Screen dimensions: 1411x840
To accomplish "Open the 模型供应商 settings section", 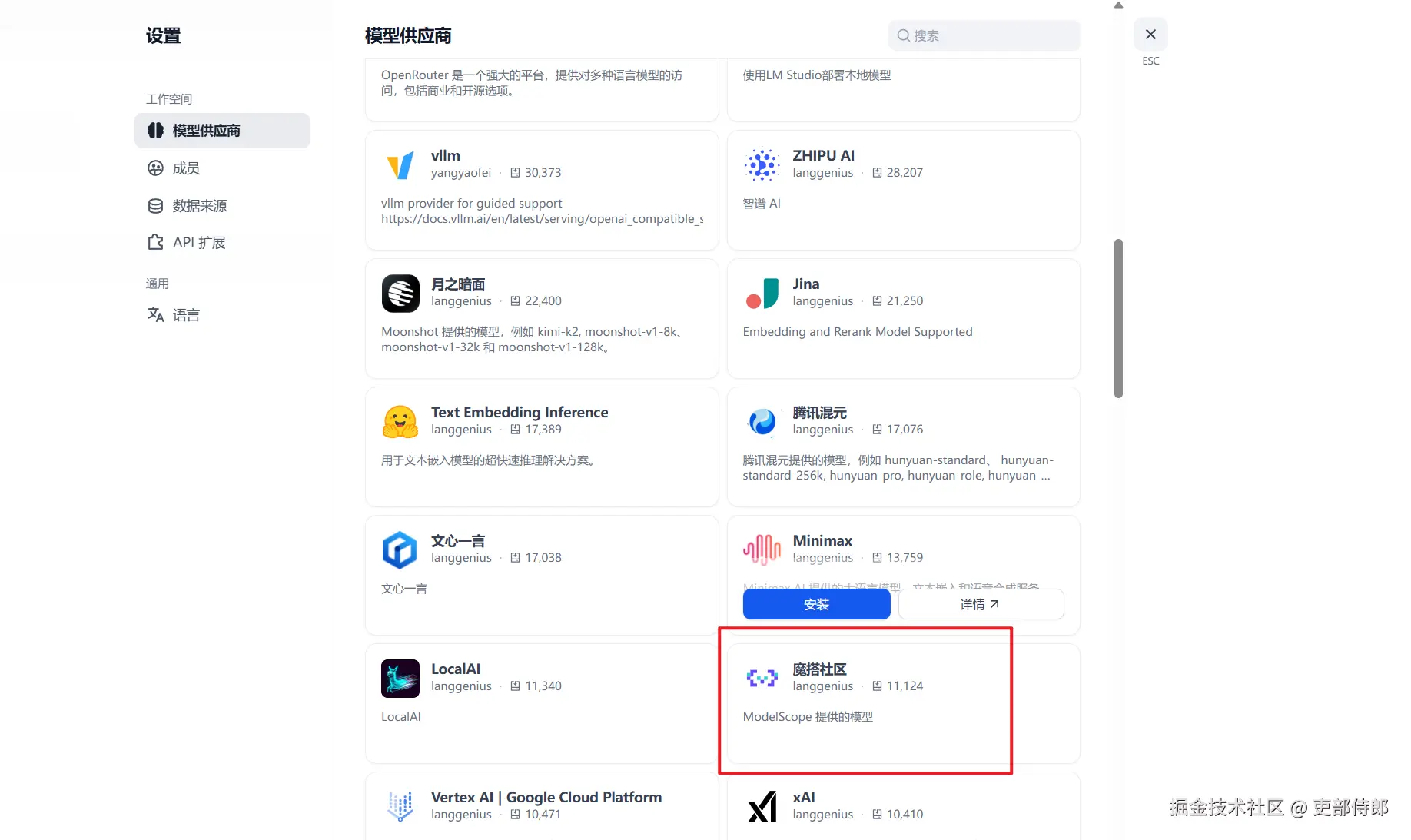I will [222, 131].
